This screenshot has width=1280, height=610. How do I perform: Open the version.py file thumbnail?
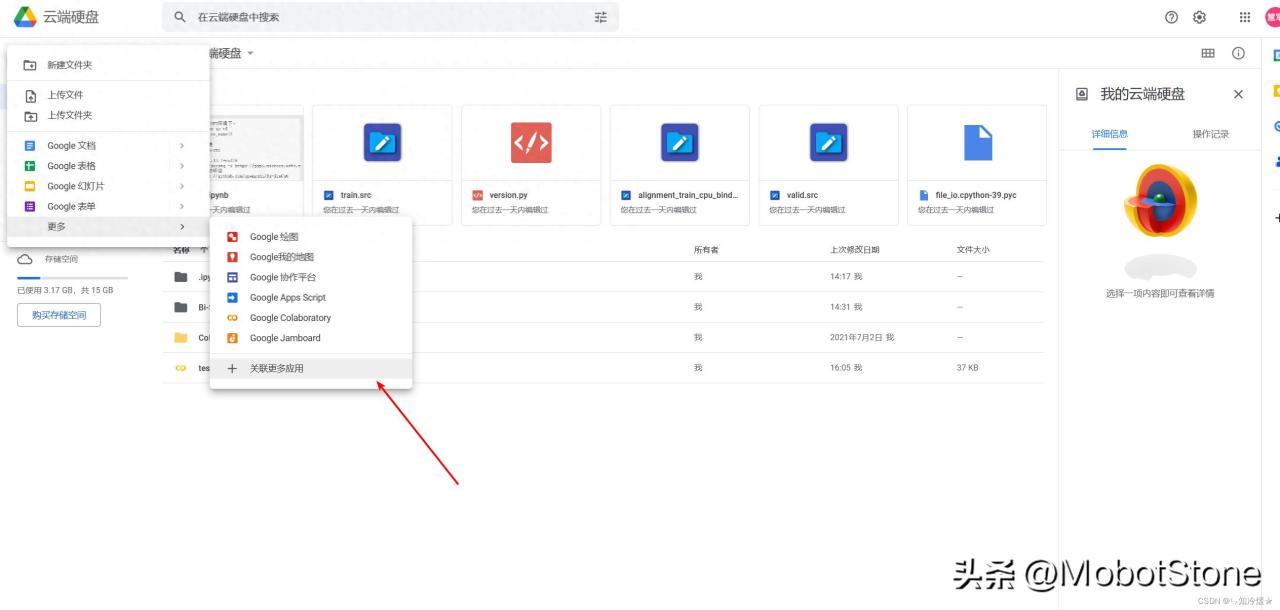pyautogui.click(x=531, y=144)
